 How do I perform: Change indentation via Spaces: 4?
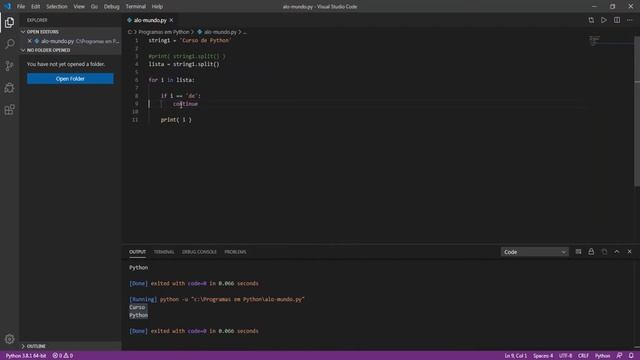click(x=543, y=356)
